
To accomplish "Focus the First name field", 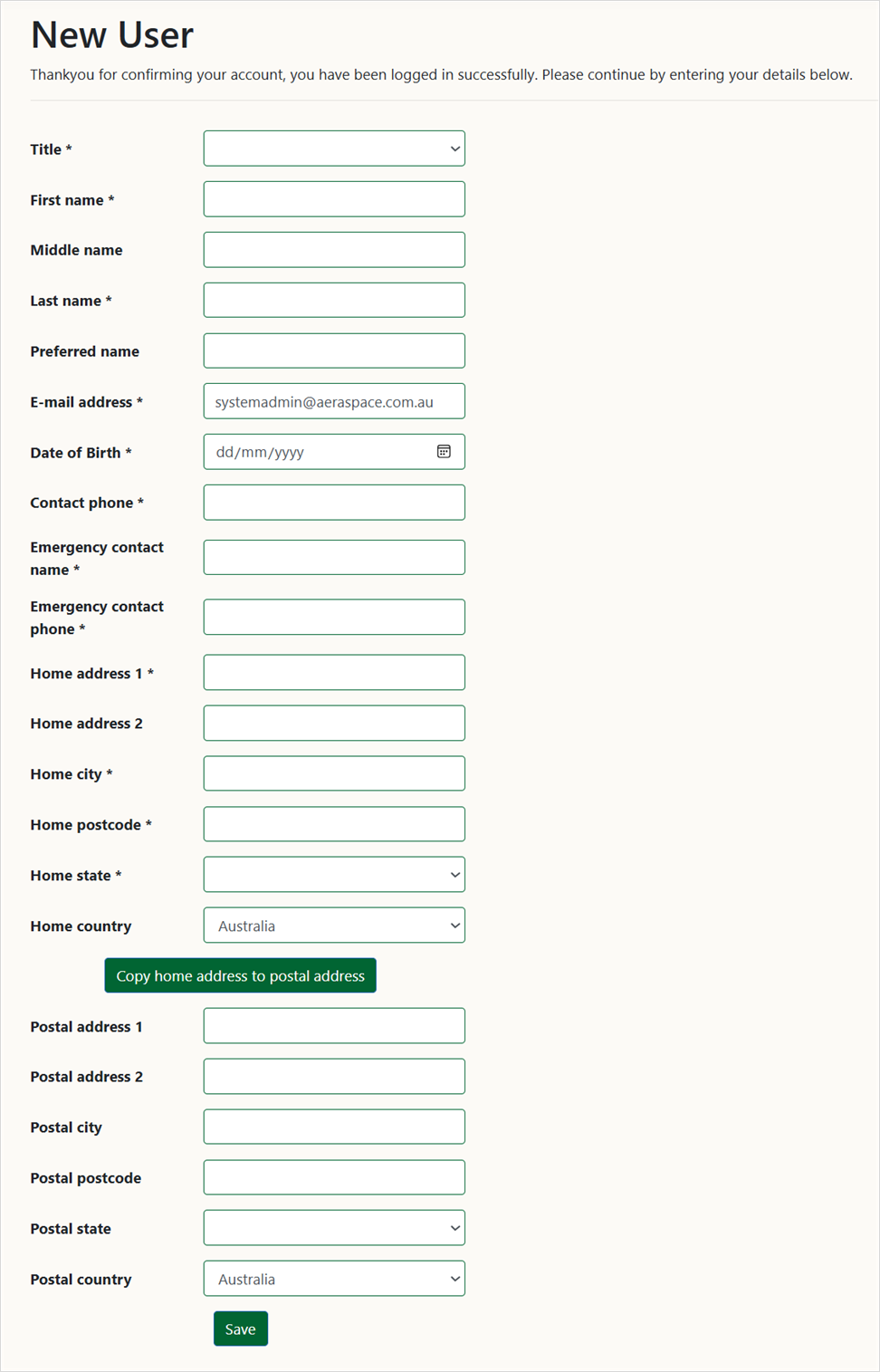I will [334, 199].
